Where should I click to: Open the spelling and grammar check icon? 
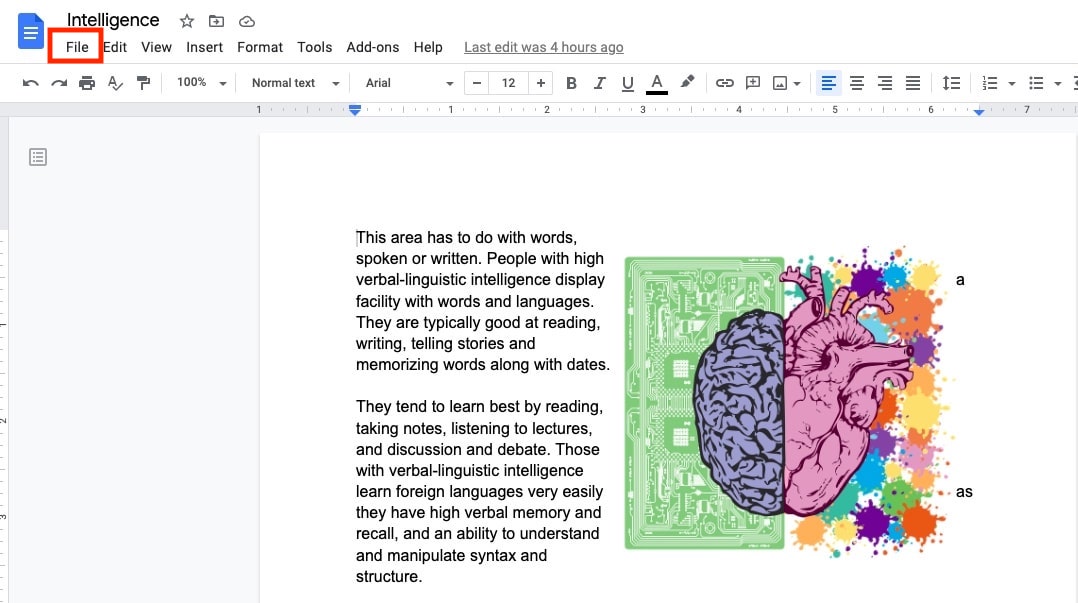115,83
